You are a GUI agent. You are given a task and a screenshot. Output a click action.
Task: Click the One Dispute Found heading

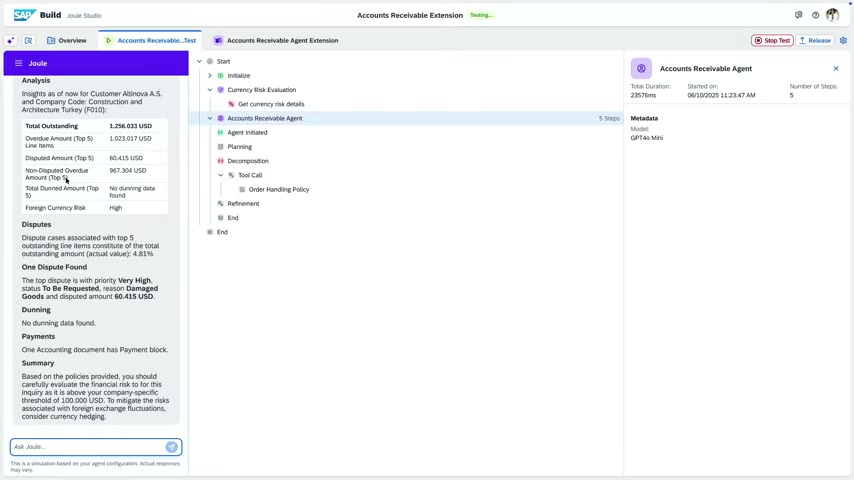(54, 267)
